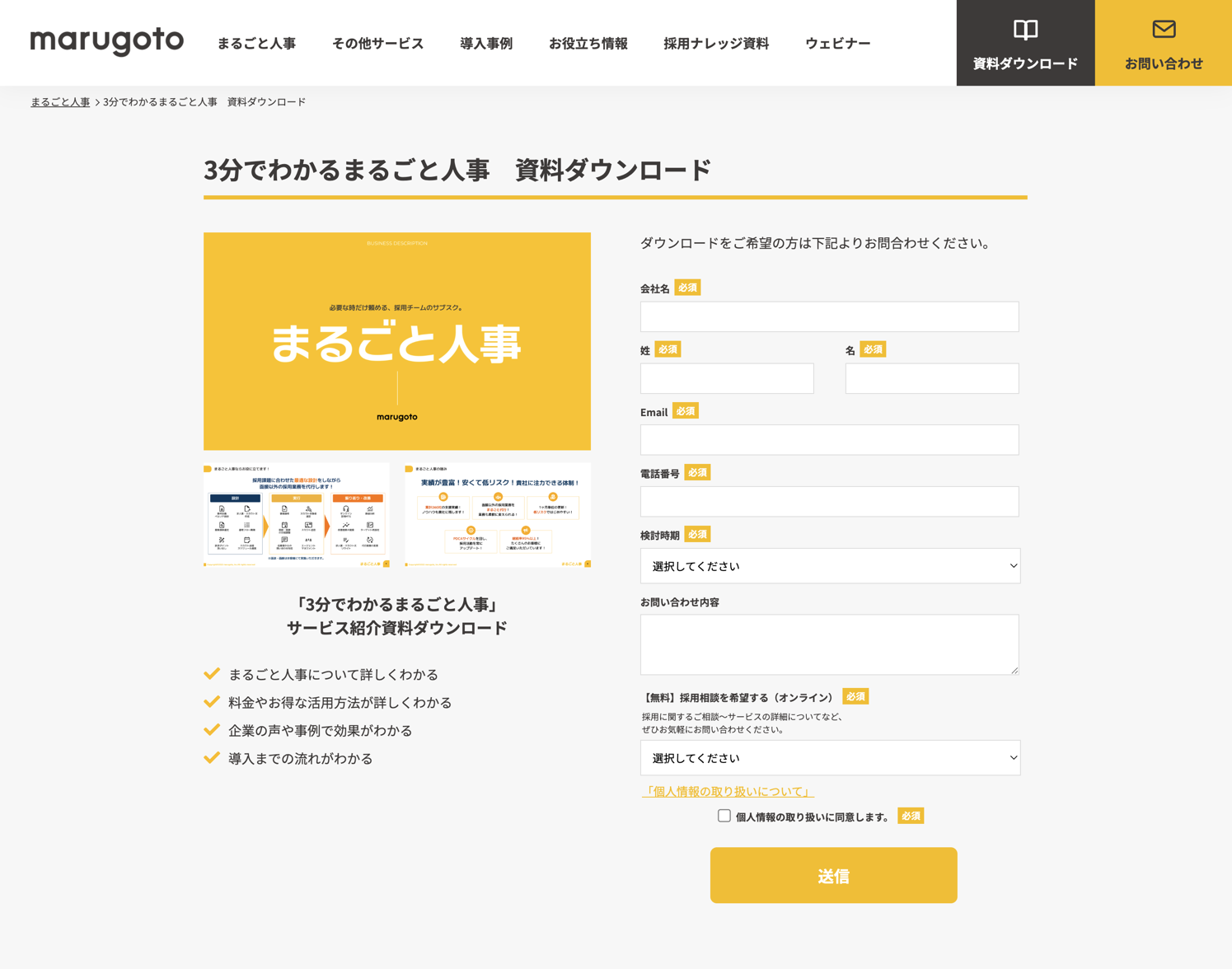Click the text 導入までの流れがわかる
Screen dimensions: 1232x969
pyautogui.click(x=300, y=759)
